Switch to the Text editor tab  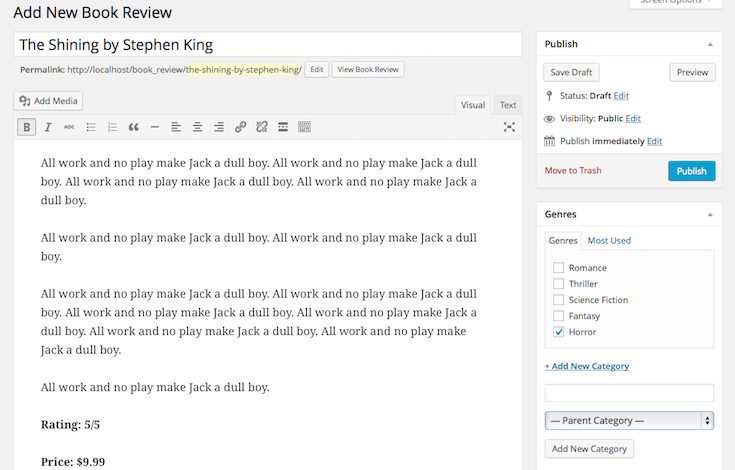coord(508,105)
